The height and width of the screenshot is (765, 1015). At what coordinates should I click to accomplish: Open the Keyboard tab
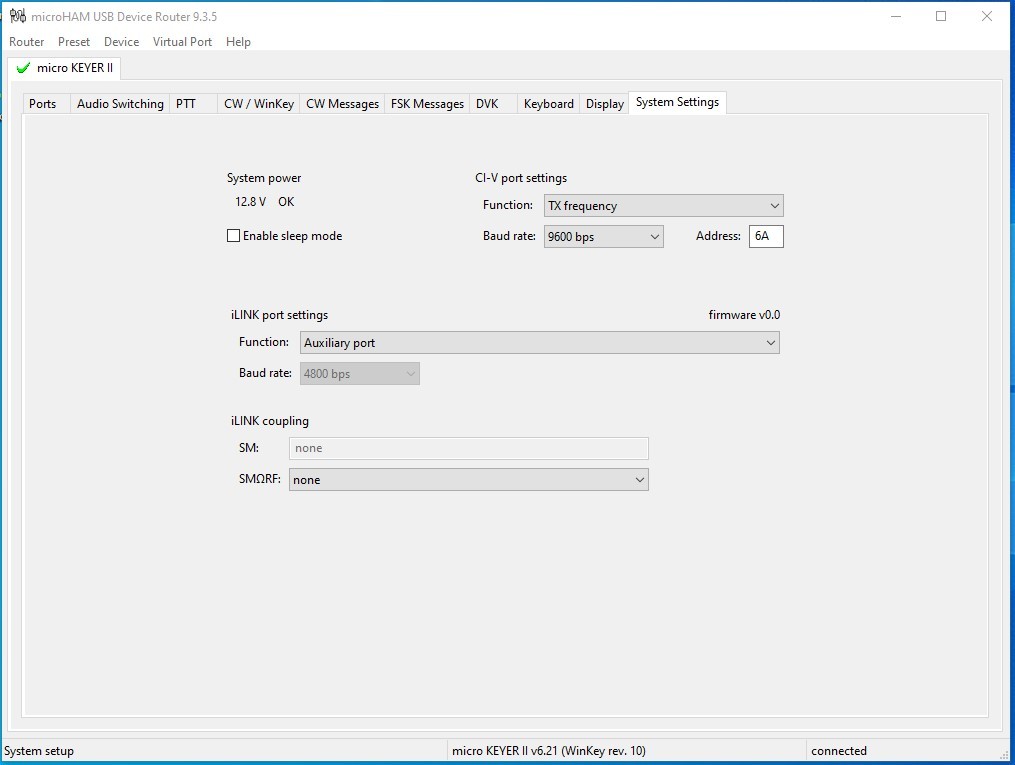point(549,104)
